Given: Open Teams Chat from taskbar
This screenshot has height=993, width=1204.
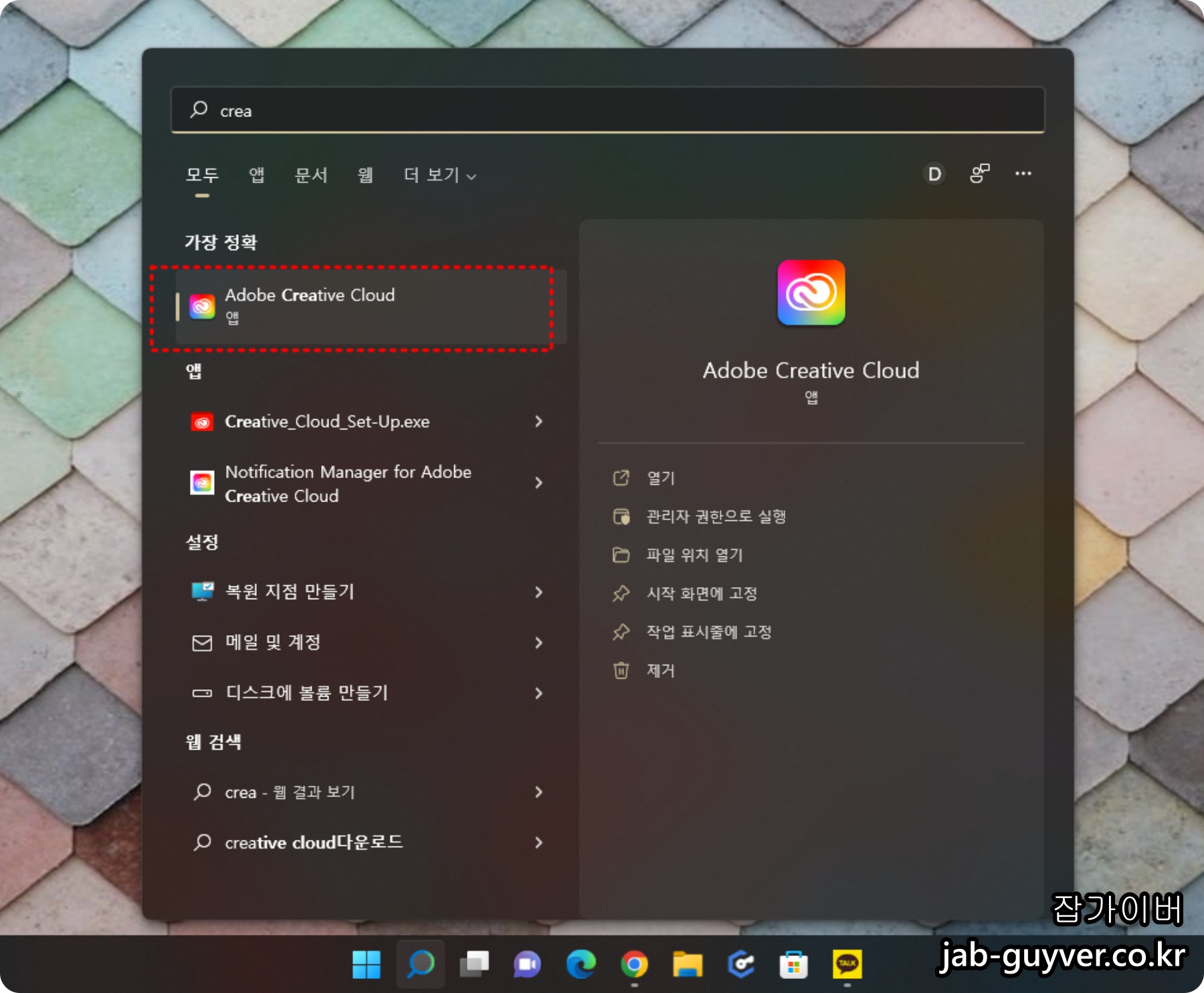Looking at the screenshot, I should pos(527,964).
